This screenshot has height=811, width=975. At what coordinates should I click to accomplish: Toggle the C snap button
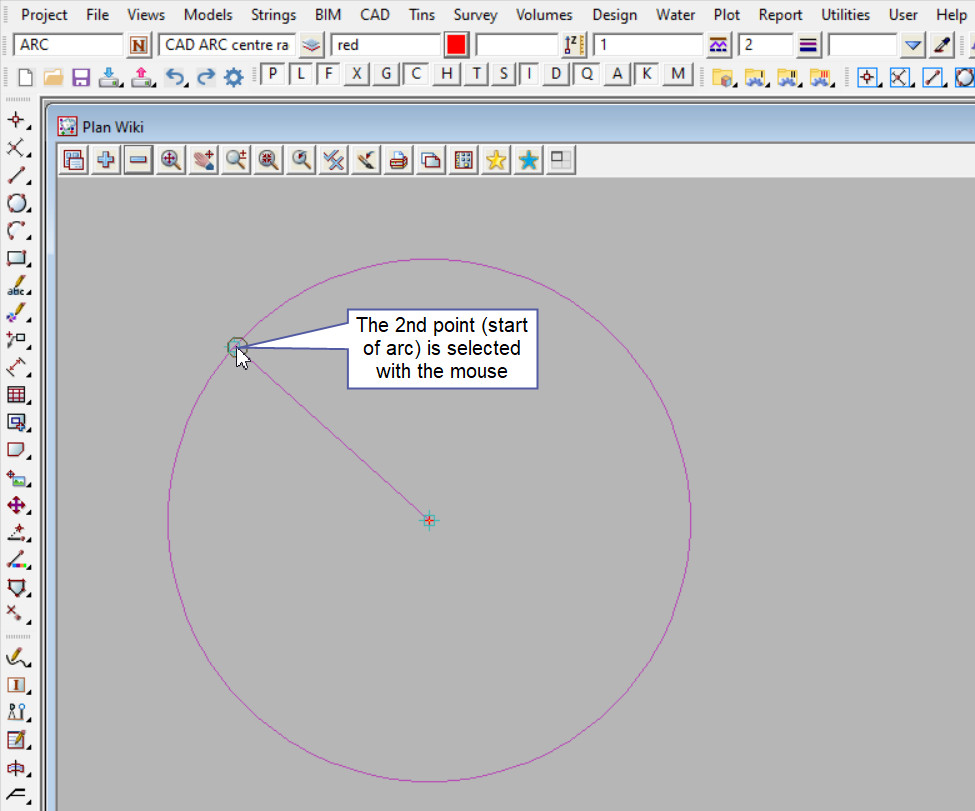pyautogui.click(x=417, y=74)
